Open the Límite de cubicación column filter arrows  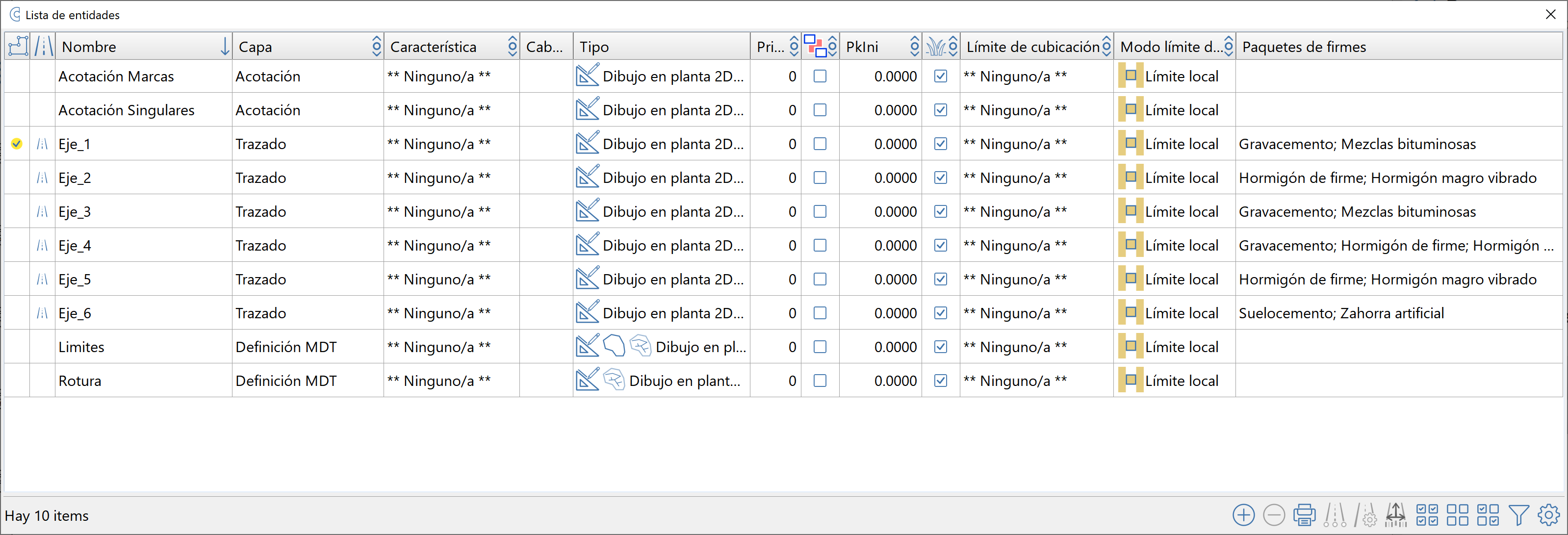pyautogui.click(x=1106, y=46)
